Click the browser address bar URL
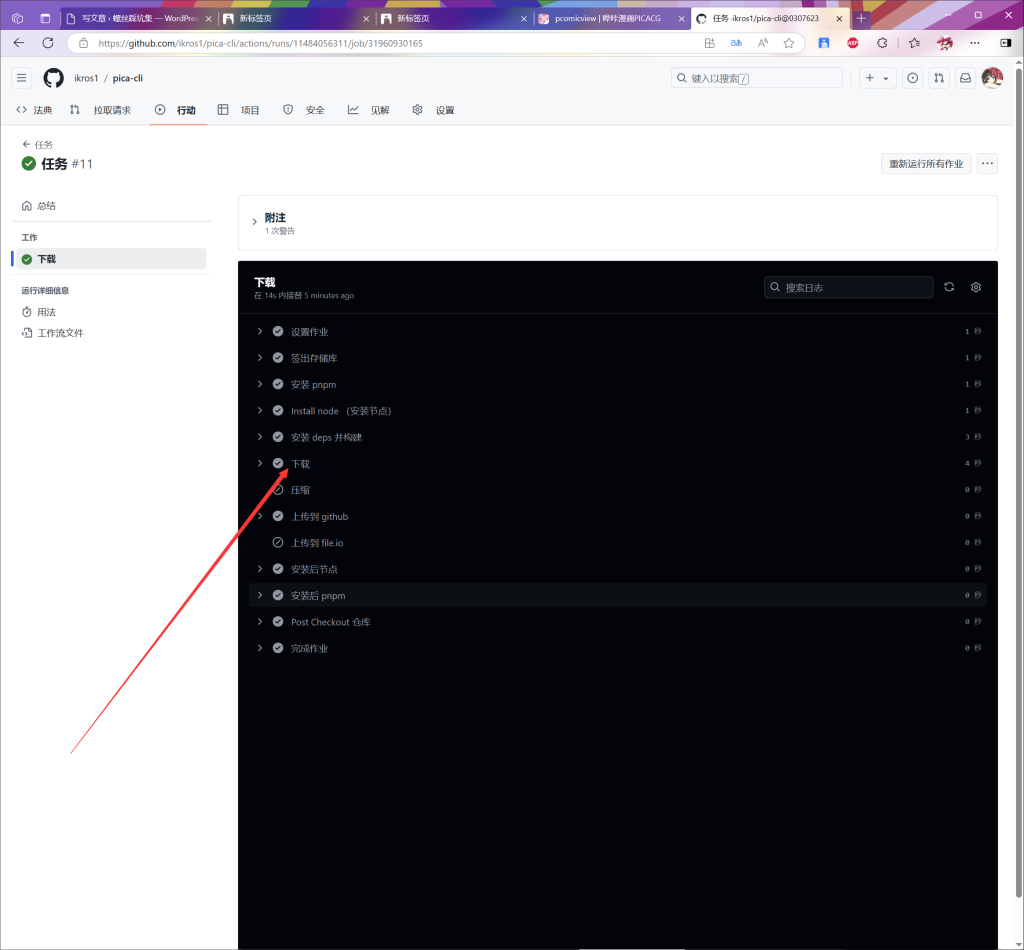Image resolution: width=1024 pixels, height=950 pixels. (261, 43)
